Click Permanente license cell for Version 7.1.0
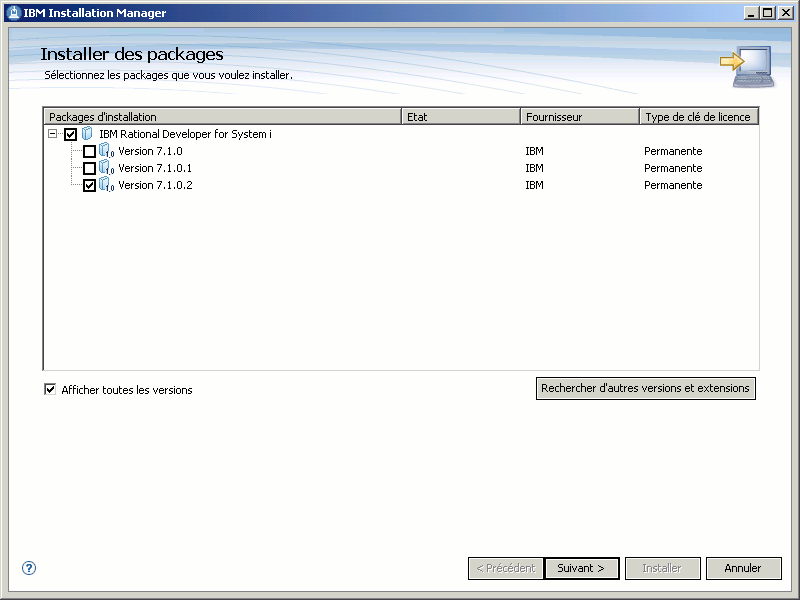The height and width of the screenshot is (600, 800). 673,151
